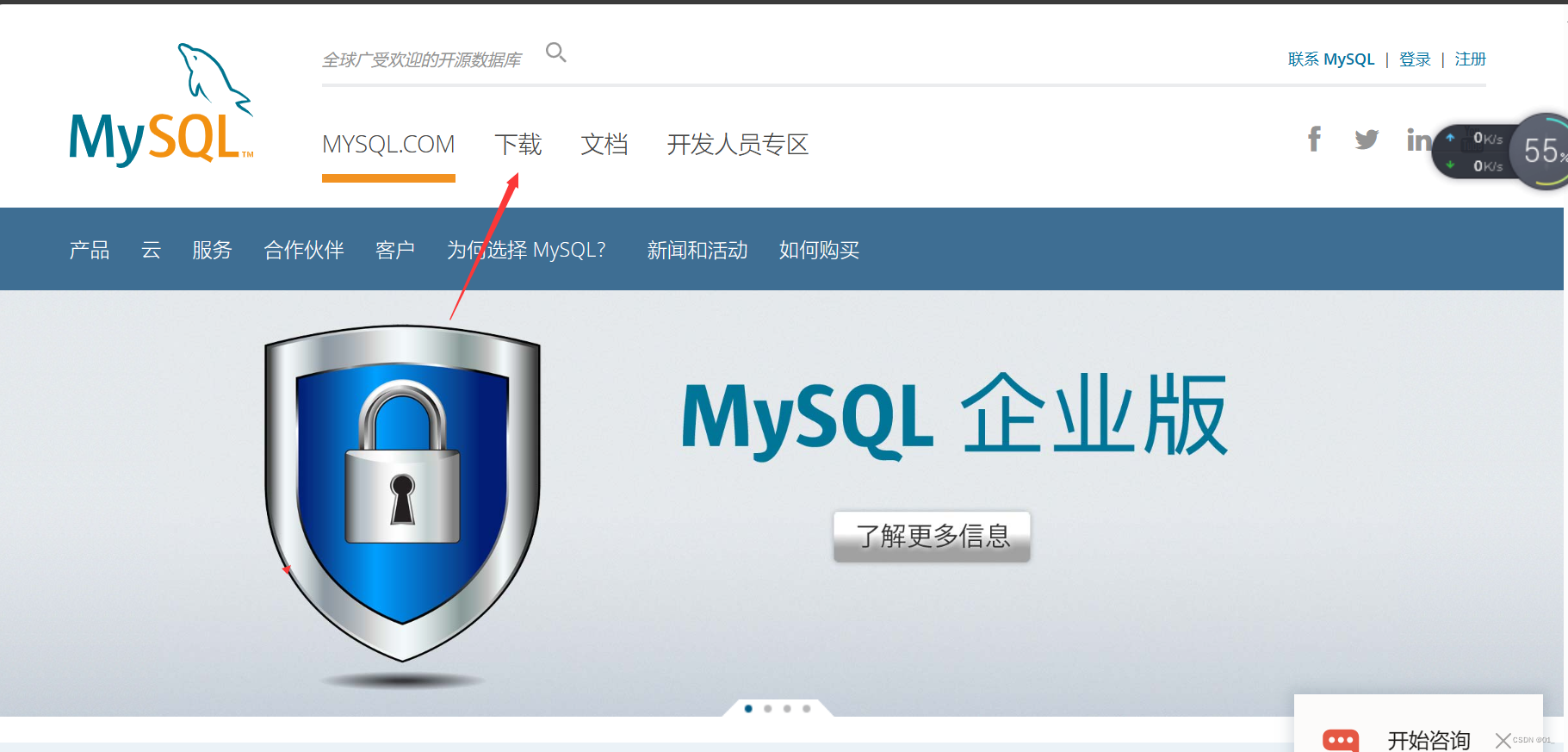1568x752 pixels.
Task: Click the search field 全球广受欢迎的开源数据库
Action: (422, 59)
